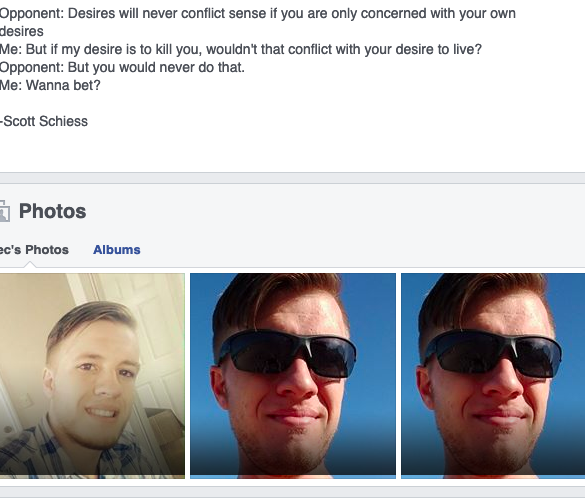The height and width of the screenshot is (498, 585).
Task: Switch to the Albums tab
Action: click(x=117, y=250)
